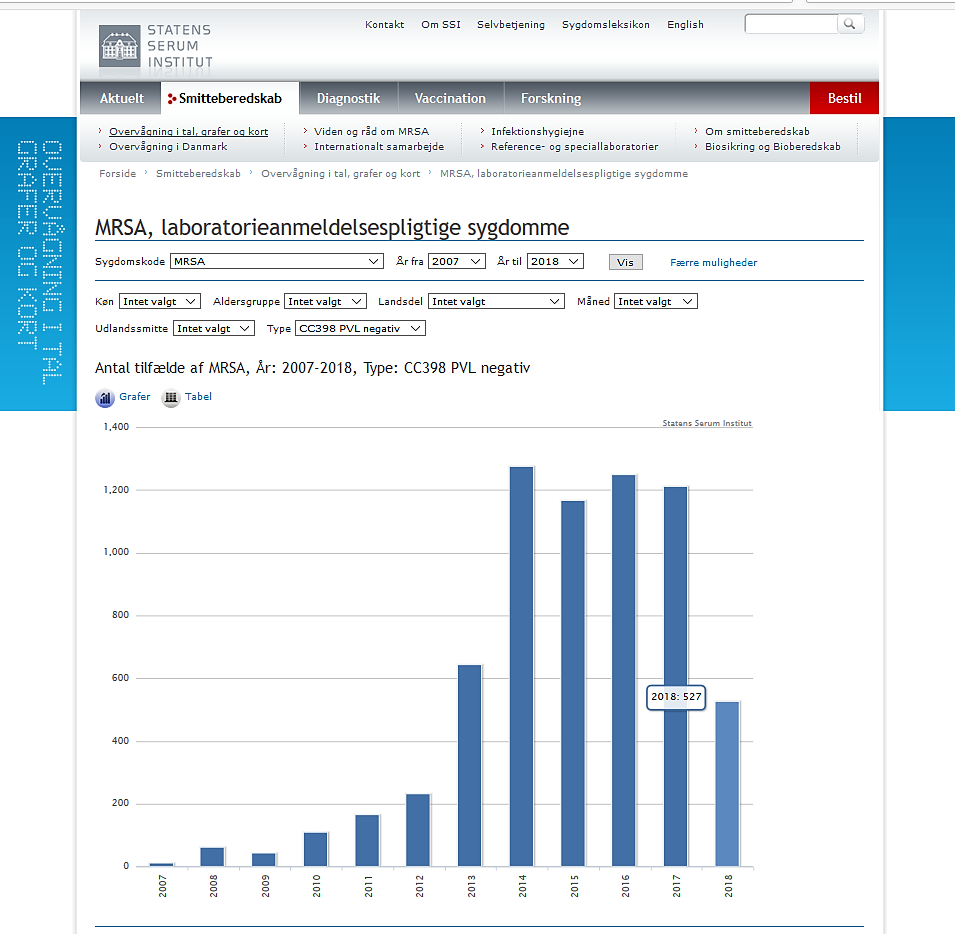Open Biosikring og Bioberedskab link

pos(772,147)
